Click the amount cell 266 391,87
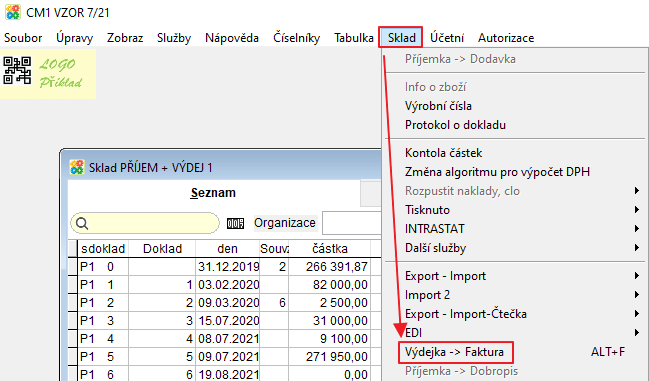The width and height of the screenshot is (649, 381). click(329, 267)
